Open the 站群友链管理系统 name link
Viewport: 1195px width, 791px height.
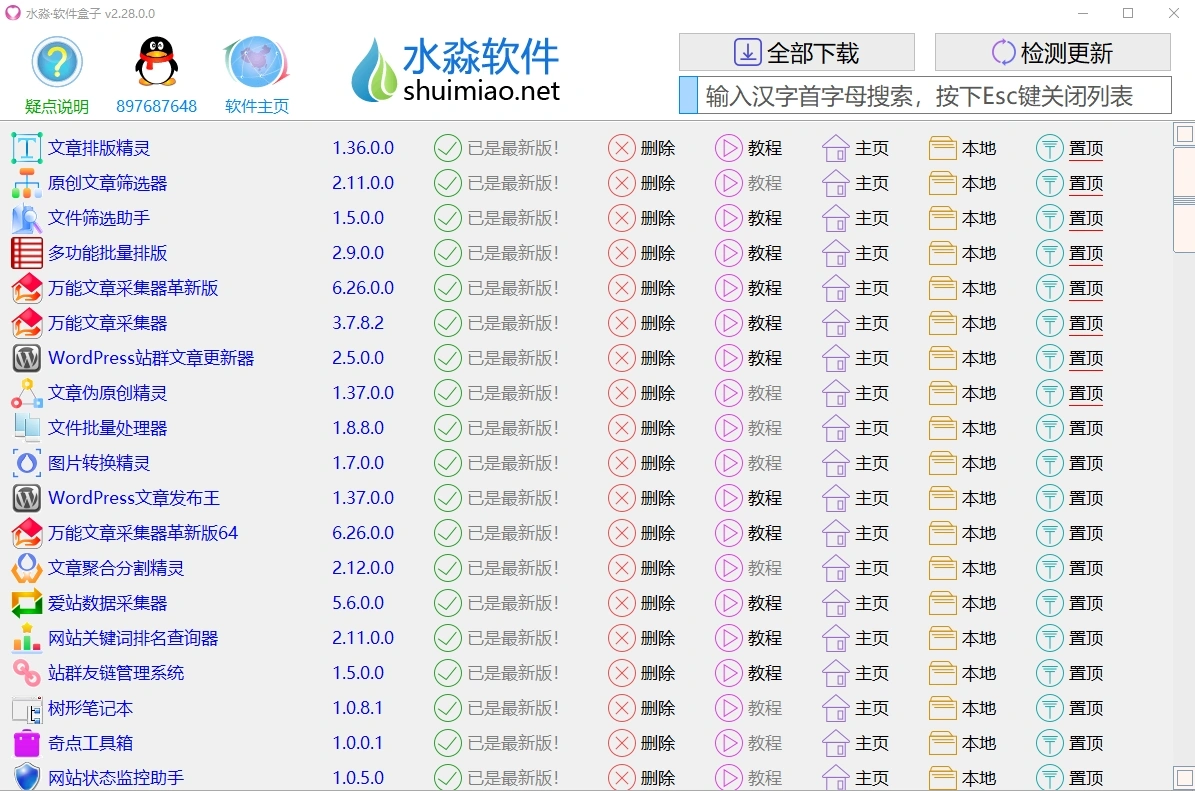tap(116, 674)
